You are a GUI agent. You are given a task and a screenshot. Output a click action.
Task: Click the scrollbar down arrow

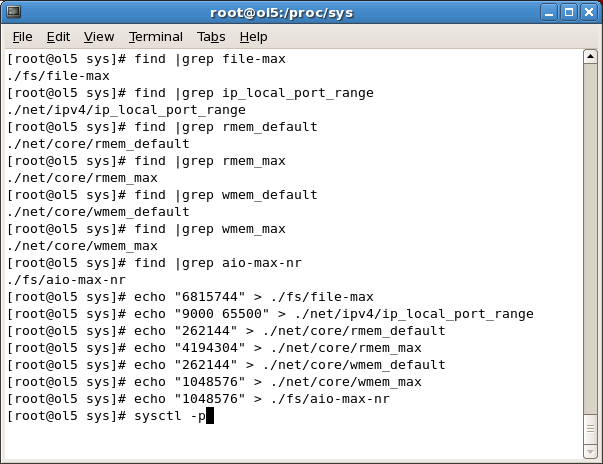point(590,451)
